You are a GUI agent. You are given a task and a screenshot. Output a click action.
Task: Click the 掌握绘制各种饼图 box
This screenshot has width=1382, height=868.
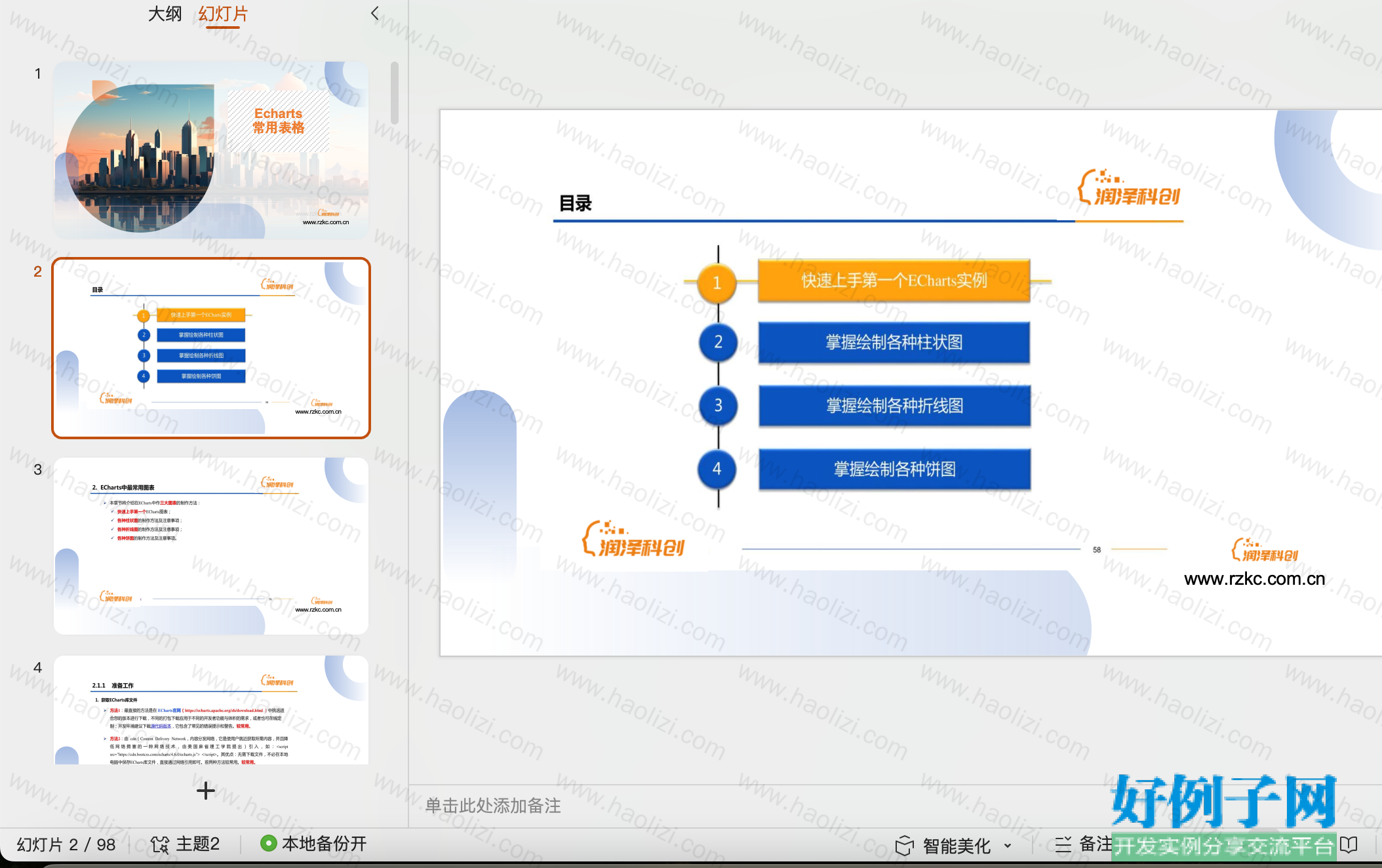[894, 469]
